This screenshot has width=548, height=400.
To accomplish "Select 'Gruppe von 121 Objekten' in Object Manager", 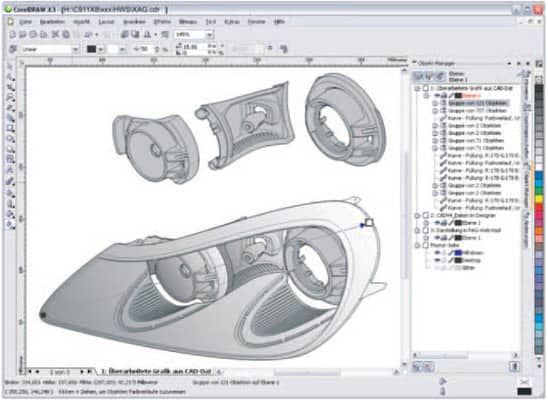I will pos(477,103).
